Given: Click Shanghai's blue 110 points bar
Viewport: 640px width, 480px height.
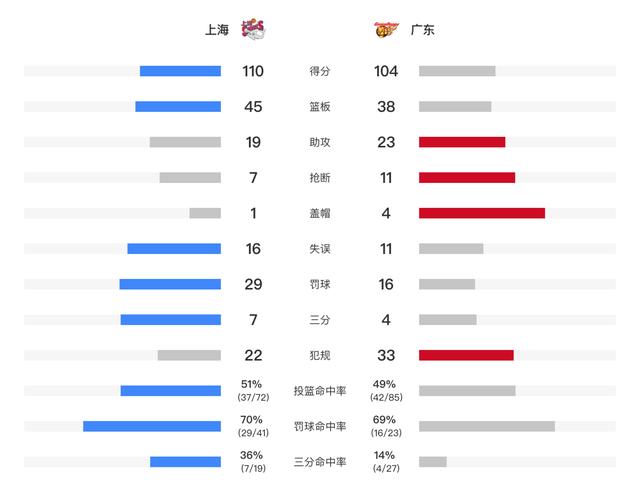Looking at the screenshot, I should [x=180, y=71].
